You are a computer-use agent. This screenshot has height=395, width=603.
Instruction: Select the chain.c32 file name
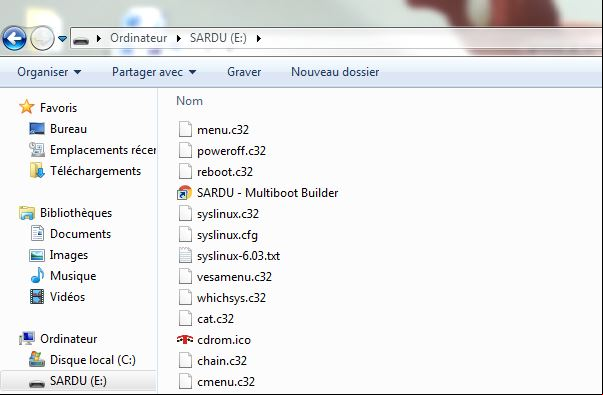click(222, 361)
